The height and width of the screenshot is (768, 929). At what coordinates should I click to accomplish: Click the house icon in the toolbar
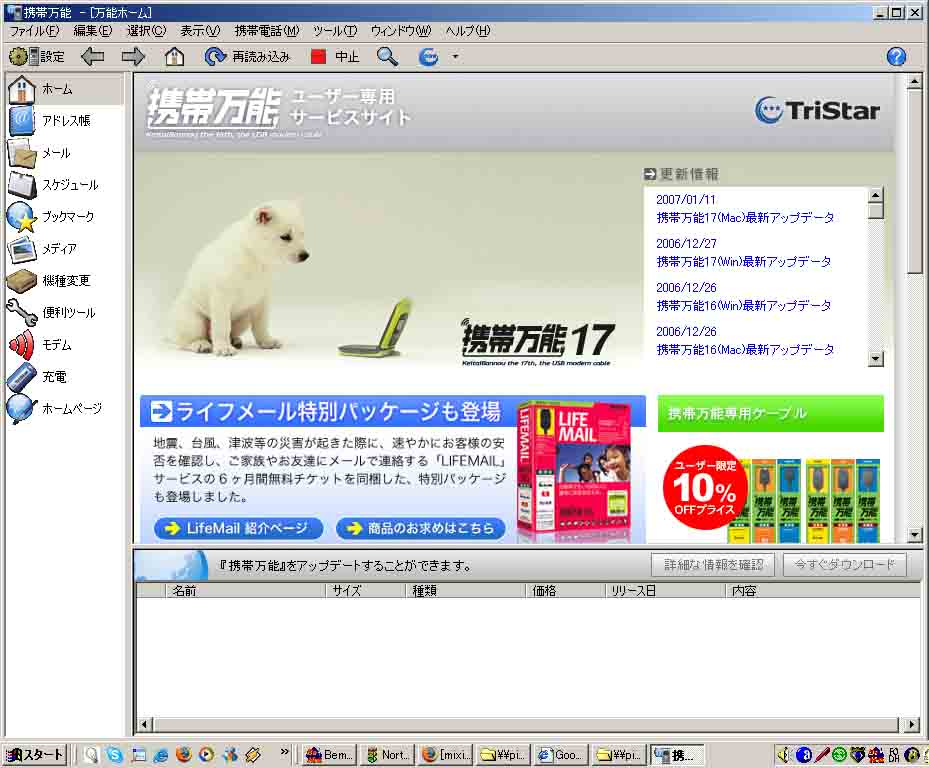coord(174,57)
